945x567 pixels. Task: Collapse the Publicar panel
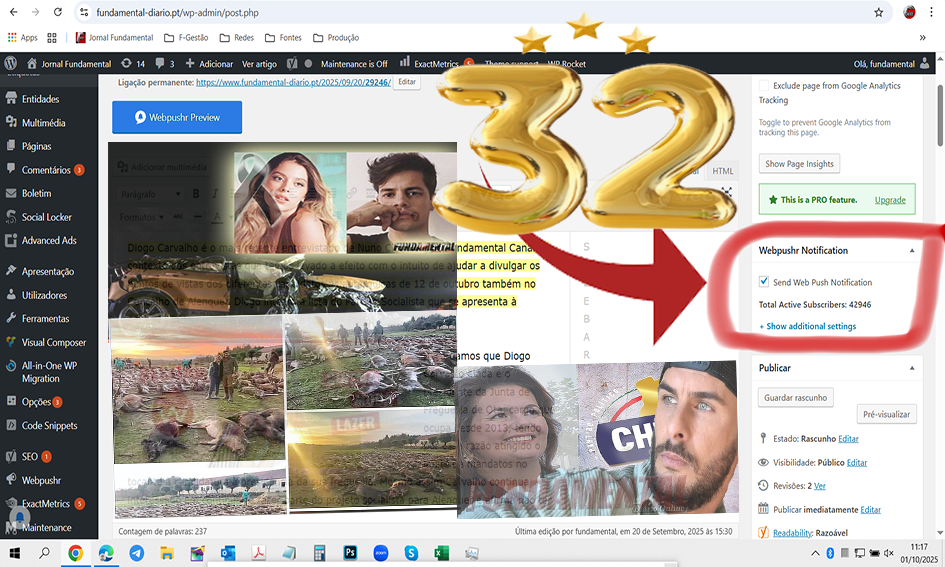[x=911, y=368]
